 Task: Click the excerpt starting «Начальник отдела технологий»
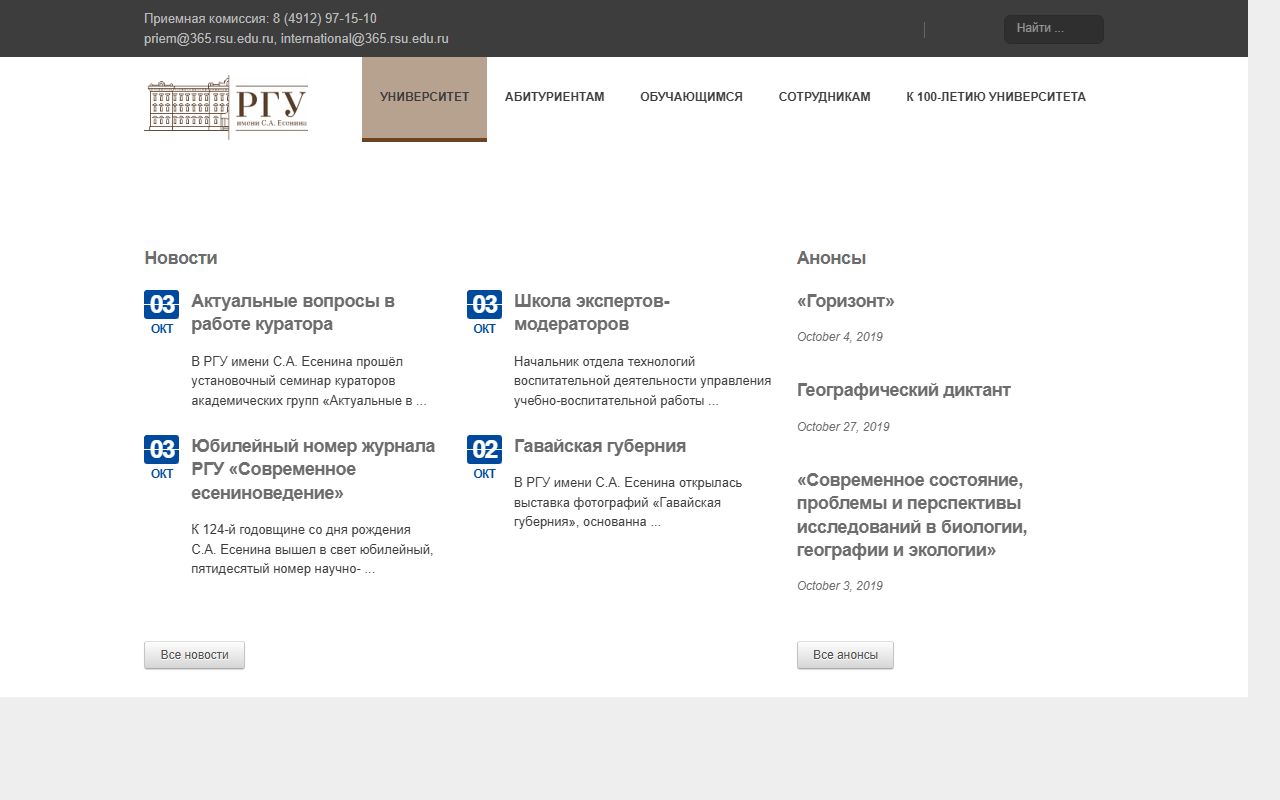tap(643, 381)
